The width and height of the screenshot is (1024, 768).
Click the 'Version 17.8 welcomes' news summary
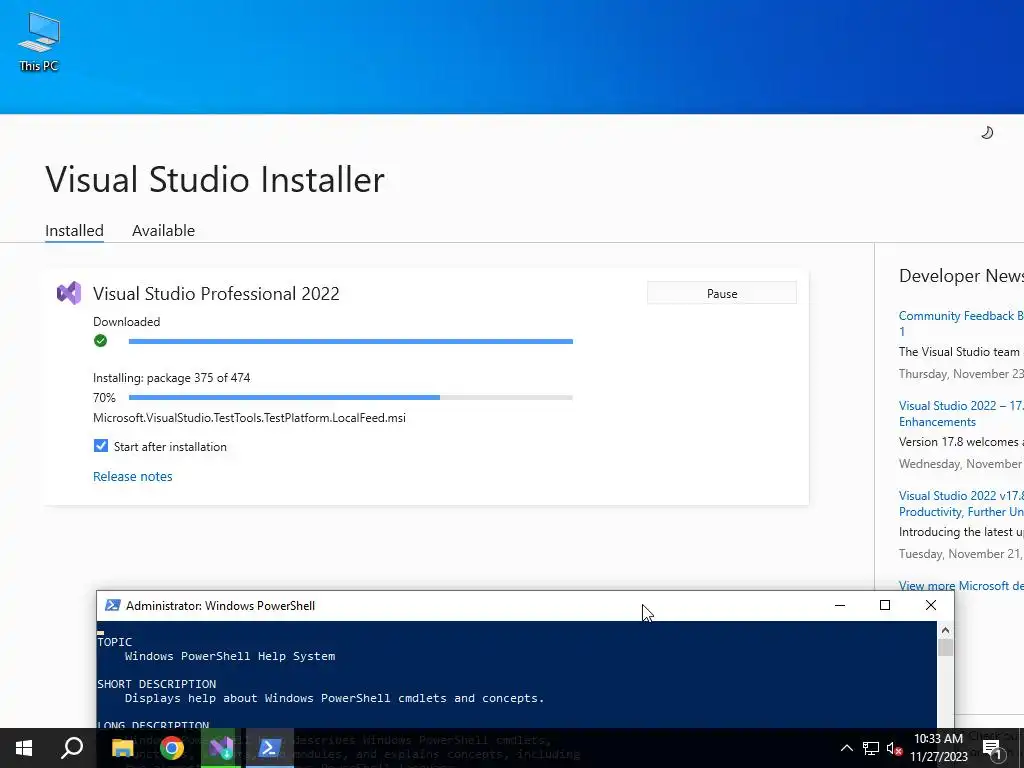[x=961, y=441]
